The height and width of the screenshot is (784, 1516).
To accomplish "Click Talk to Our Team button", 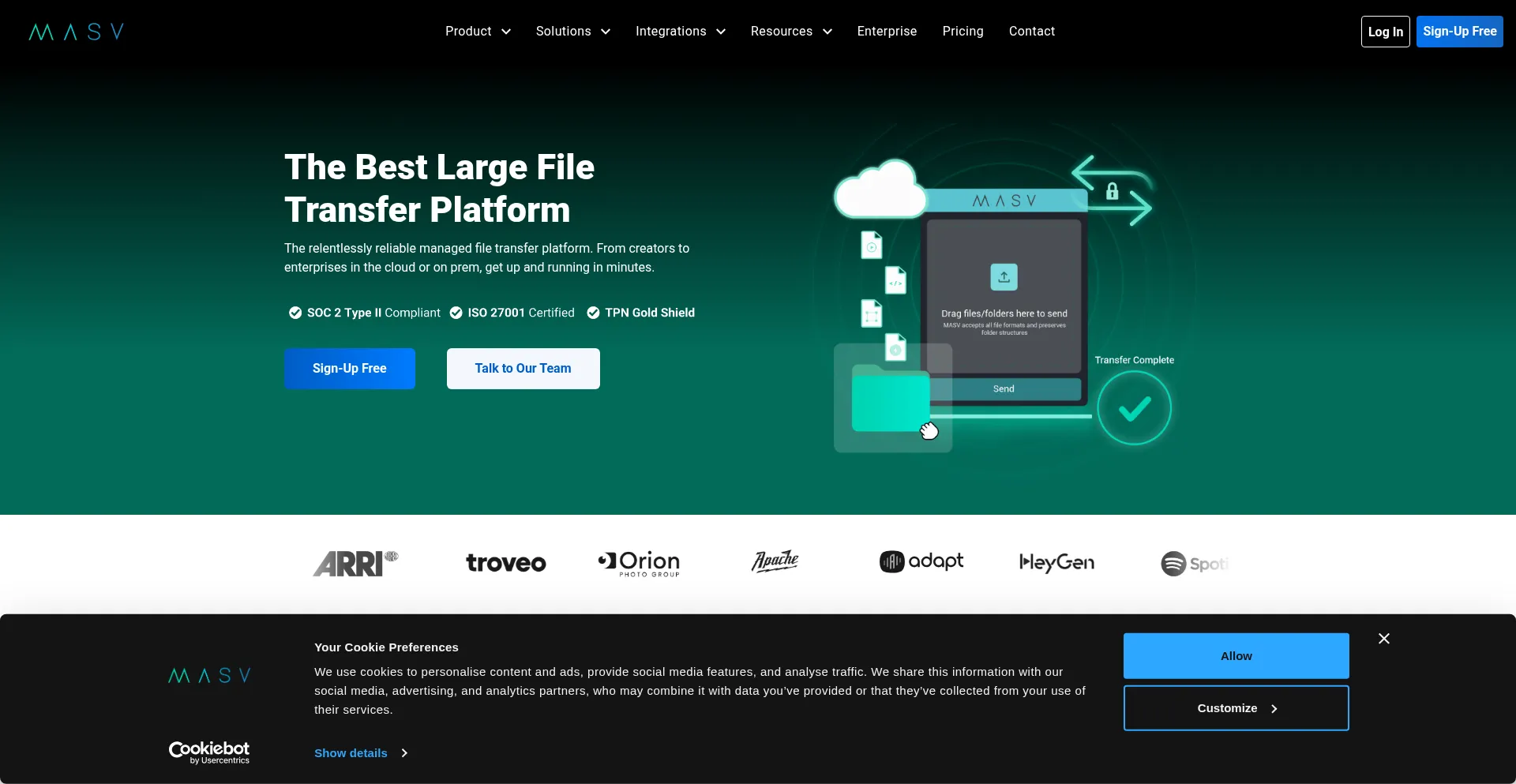I will click(x=523, y=369).
